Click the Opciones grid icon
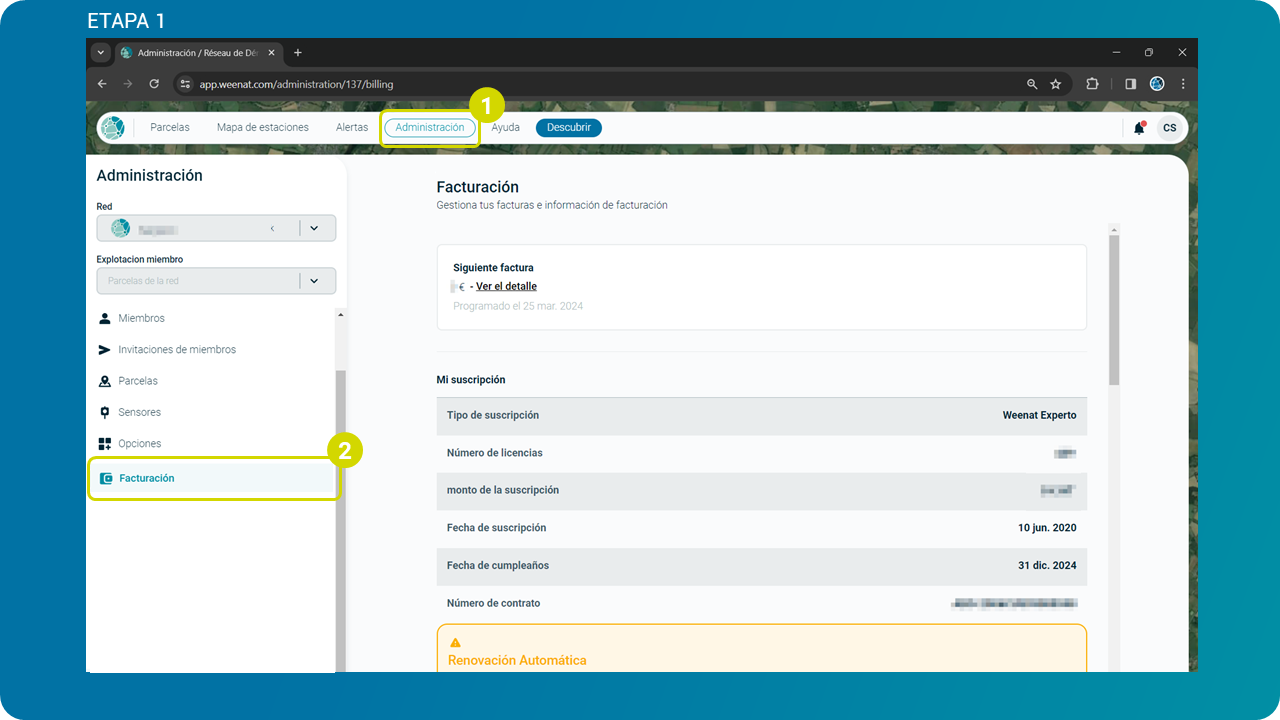The height and width of the screenshot is (720, 1280). coord(105,443)
